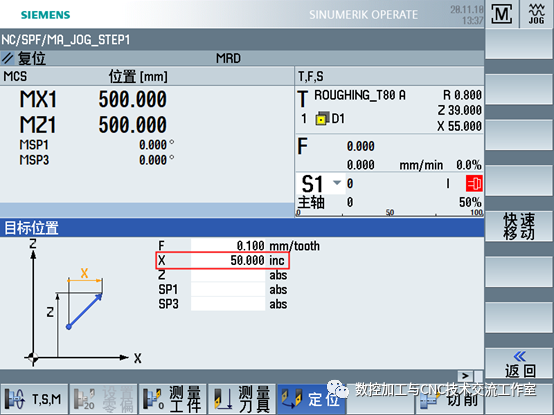The height and width of the screenshot is (415, 554).
Task: Click the 快速移动 rapid traverse softkey
Action: click(519, 226)
